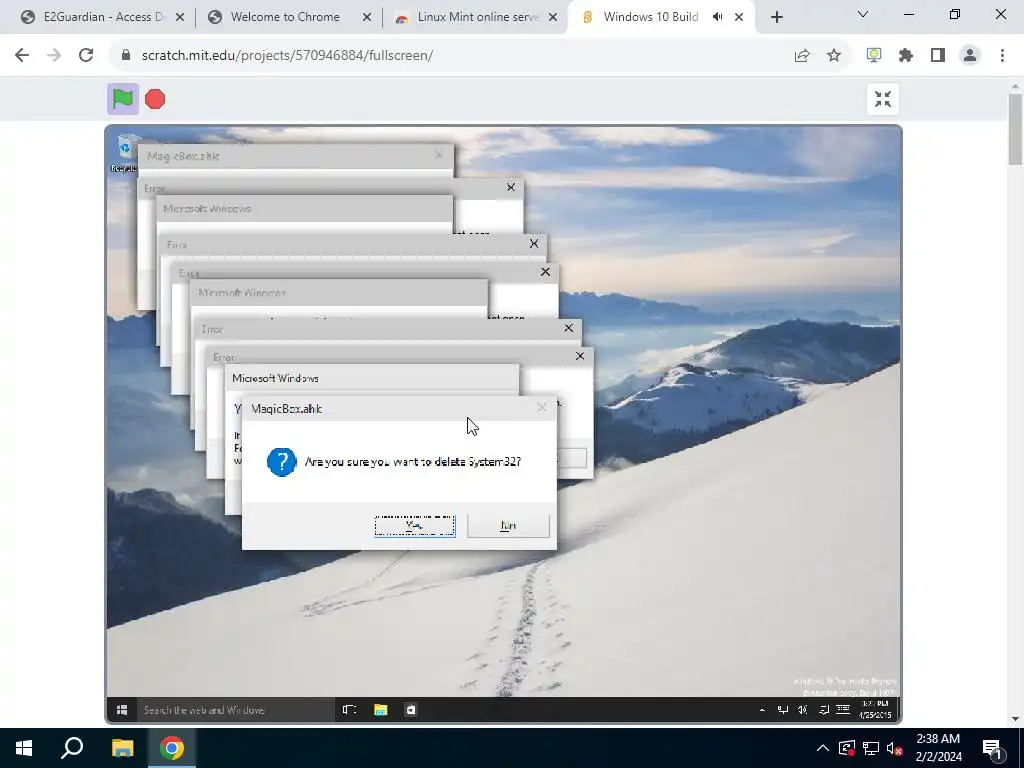Close the front MagicBox.ahk question dialog
This screenshot has width=1024, height=768.
541,408
